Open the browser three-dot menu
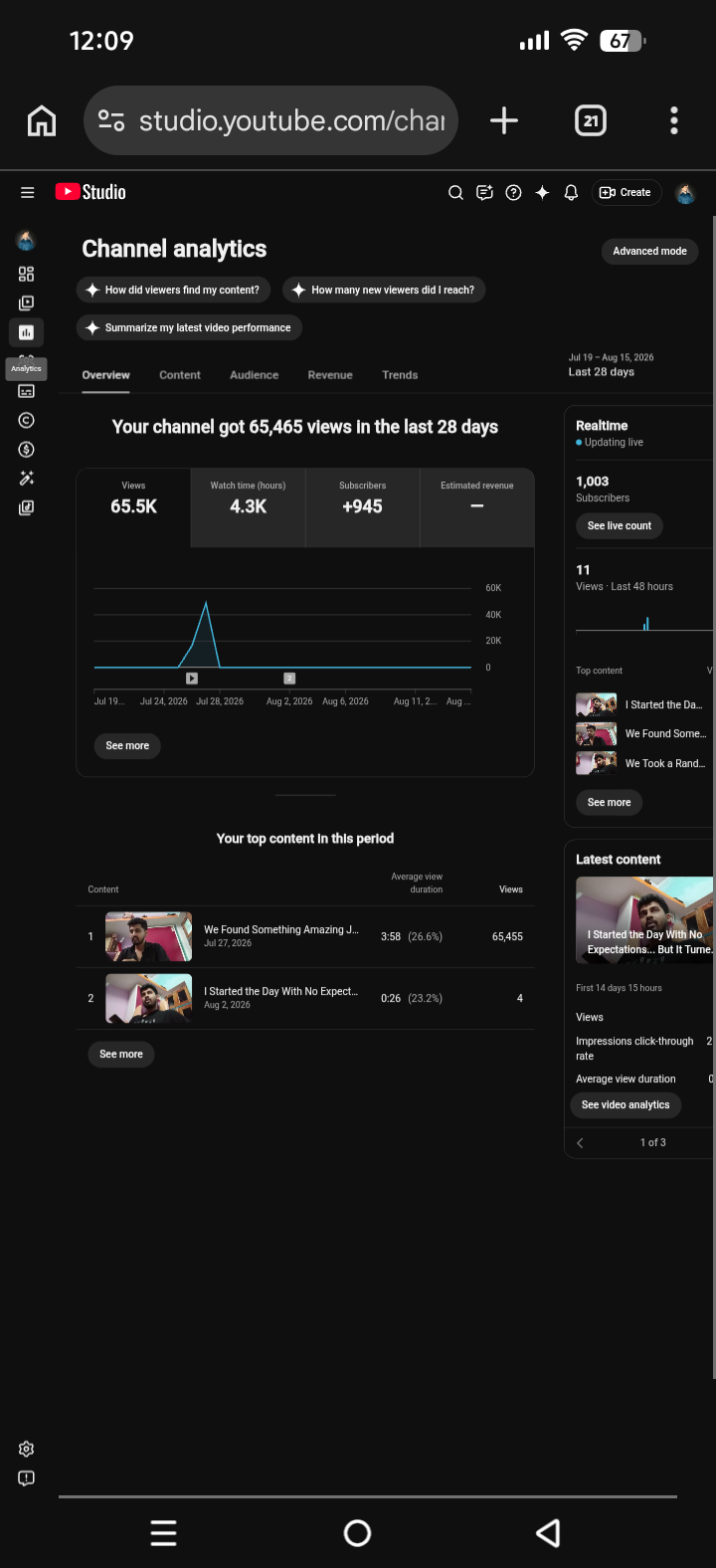This screenshot has height=1568, width=716. pyautogui.click(x=674, y=120)
